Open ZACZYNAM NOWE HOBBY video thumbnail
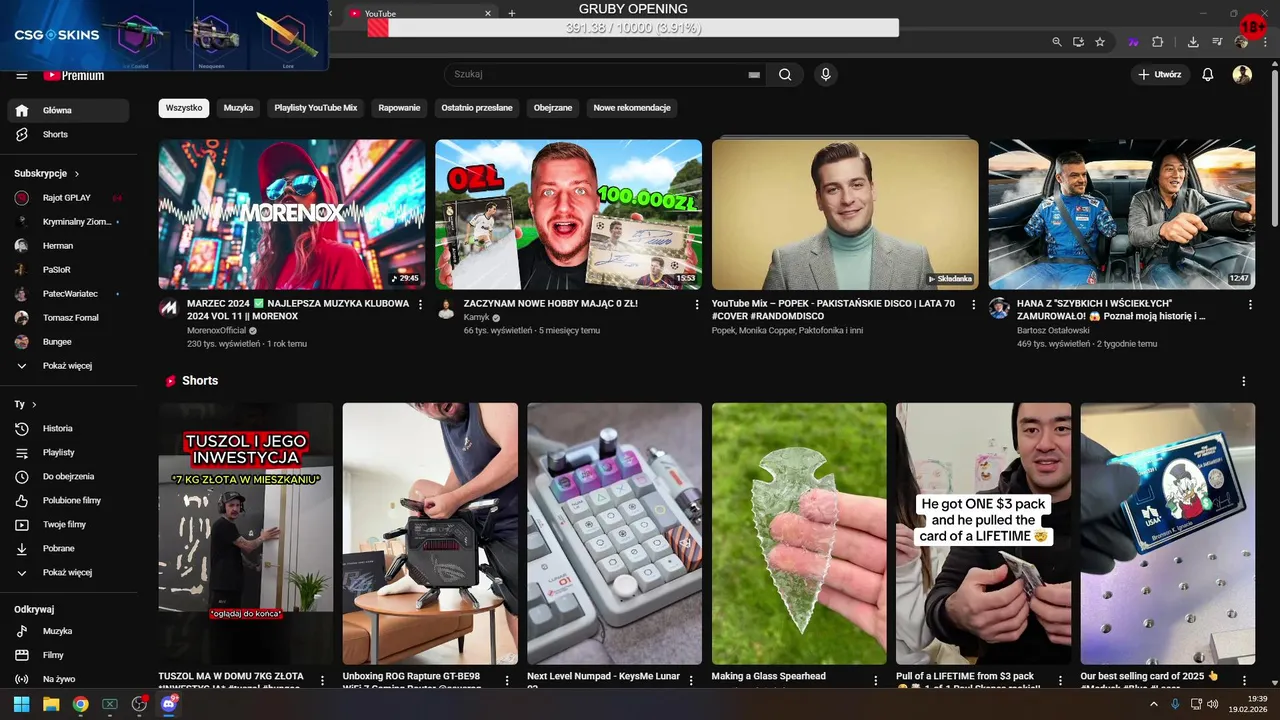 (x=568, y=214)
